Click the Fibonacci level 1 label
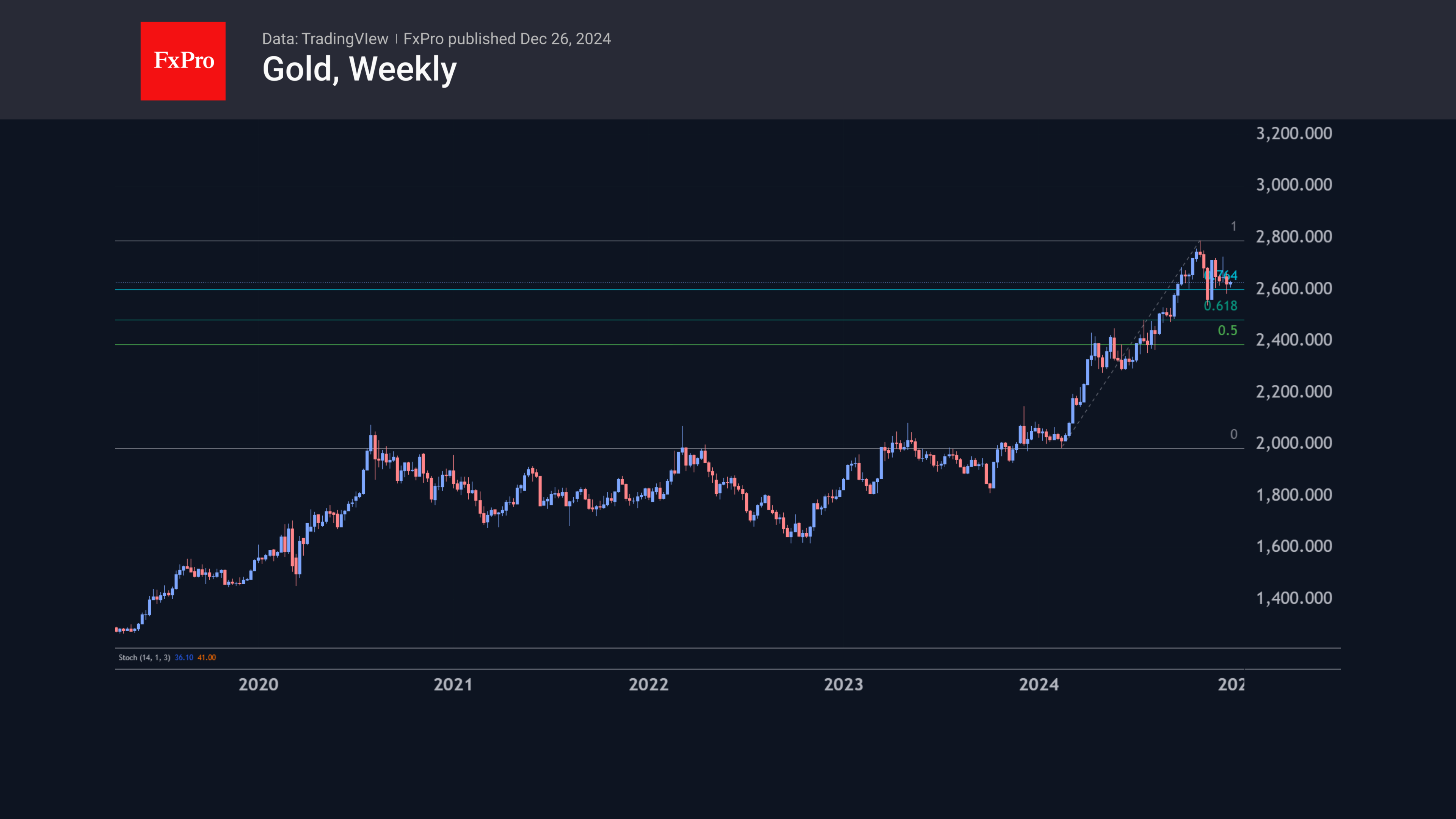The width and height of the screenshot is (1456, 819). coord(1233,227)
